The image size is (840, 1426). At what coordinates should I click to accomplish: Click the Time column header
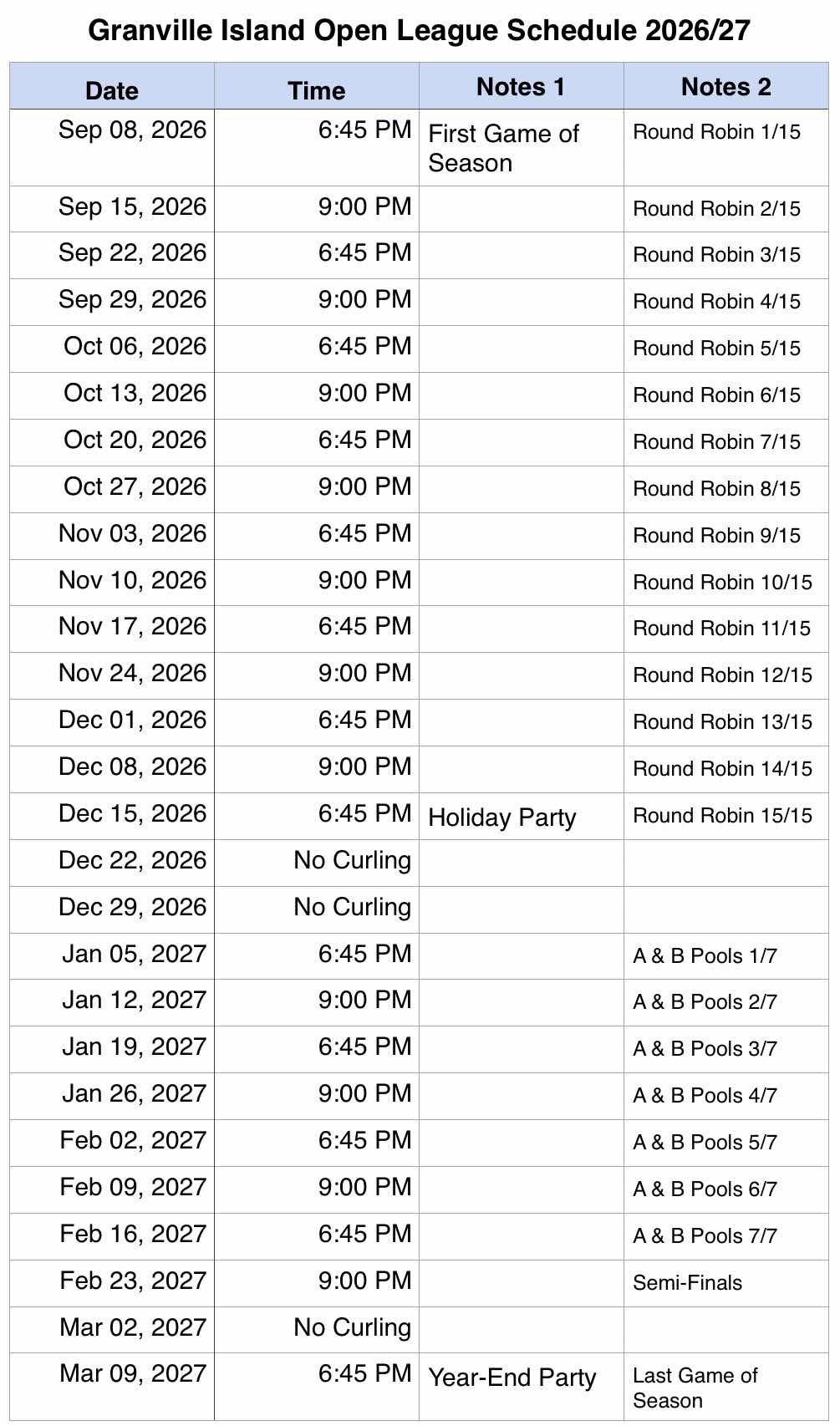(x=317, y=86)
